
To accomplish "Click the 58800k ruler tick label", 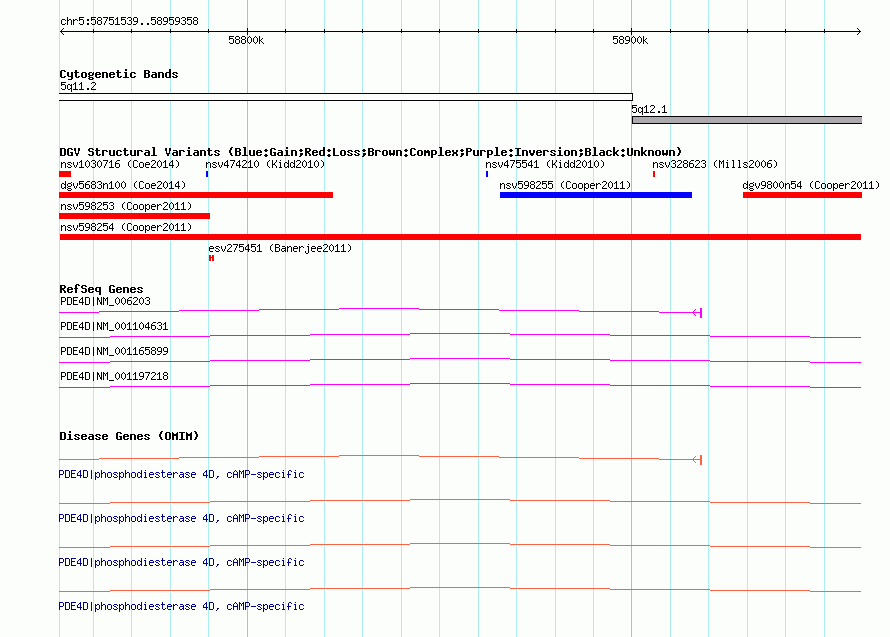I will [246, 40].
